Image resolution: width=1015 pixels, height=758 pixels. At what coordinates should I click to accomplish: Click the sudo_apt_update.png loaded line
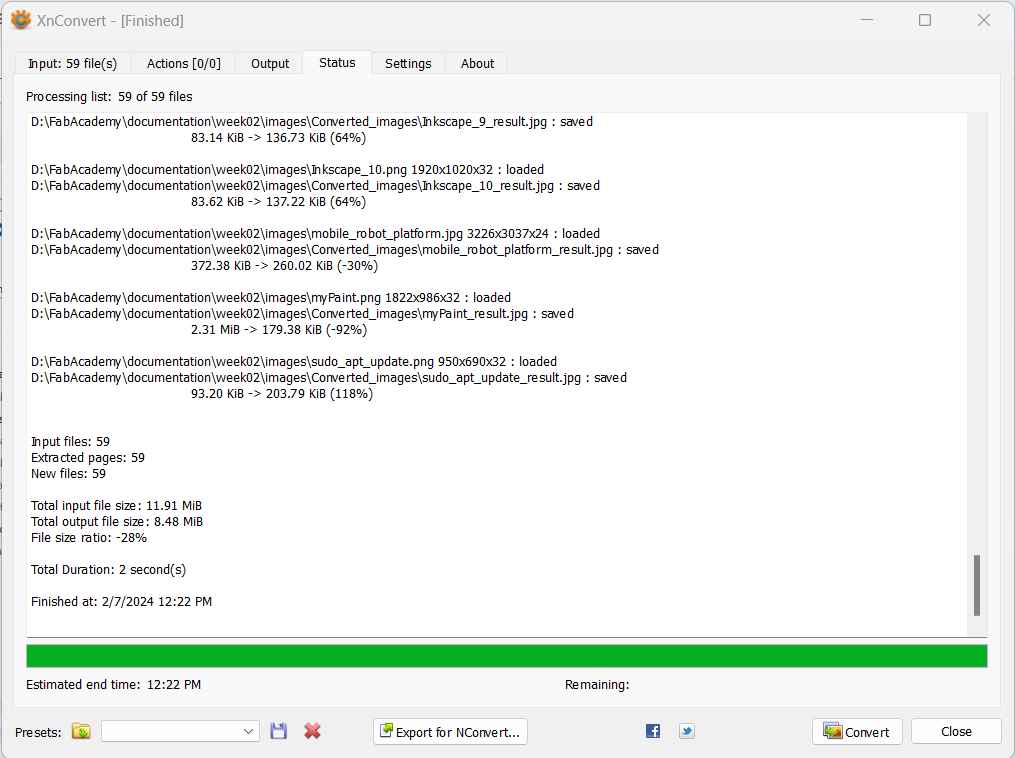click(294, 362)
